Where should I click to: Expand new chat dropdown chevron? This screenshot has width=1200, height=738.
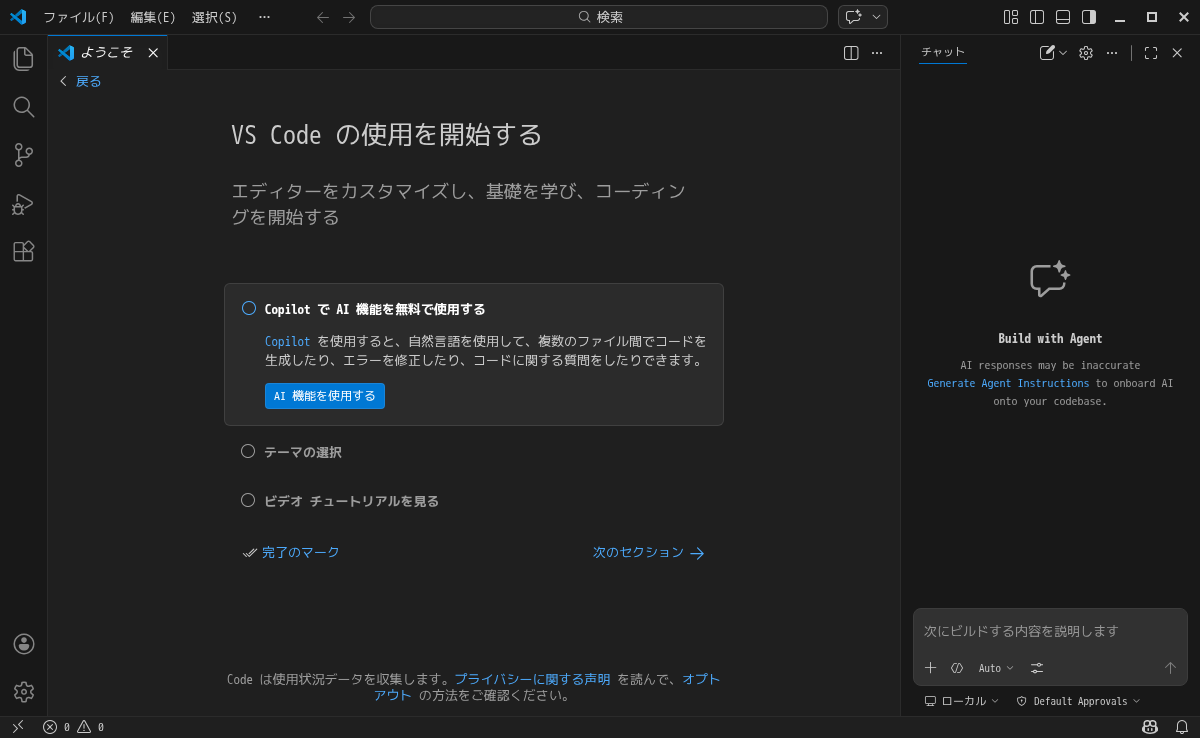tap(1063, 53)
